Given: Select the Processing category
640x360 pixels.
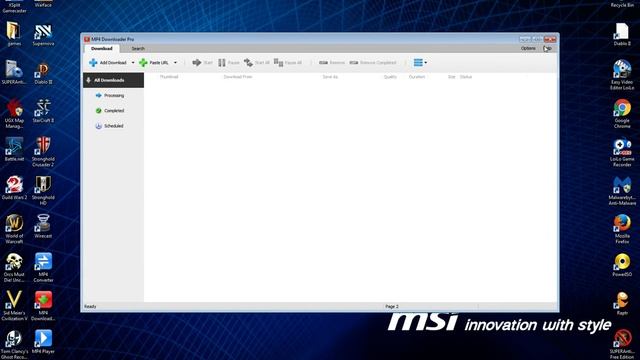Looking at the screenshot, I should (113, 96).
